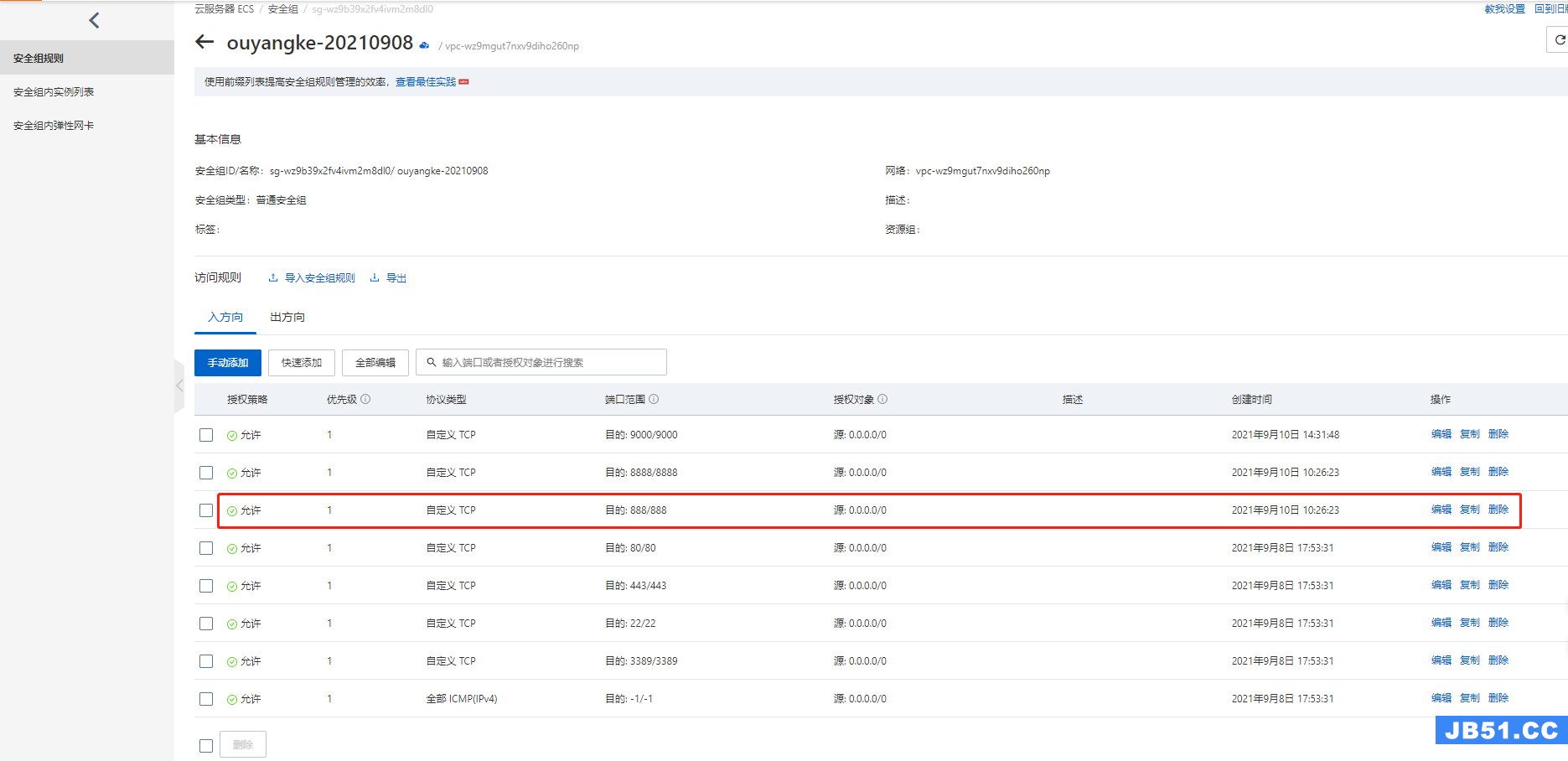Click 目的: 3389/3389 port cell

[x=641, y=661]
